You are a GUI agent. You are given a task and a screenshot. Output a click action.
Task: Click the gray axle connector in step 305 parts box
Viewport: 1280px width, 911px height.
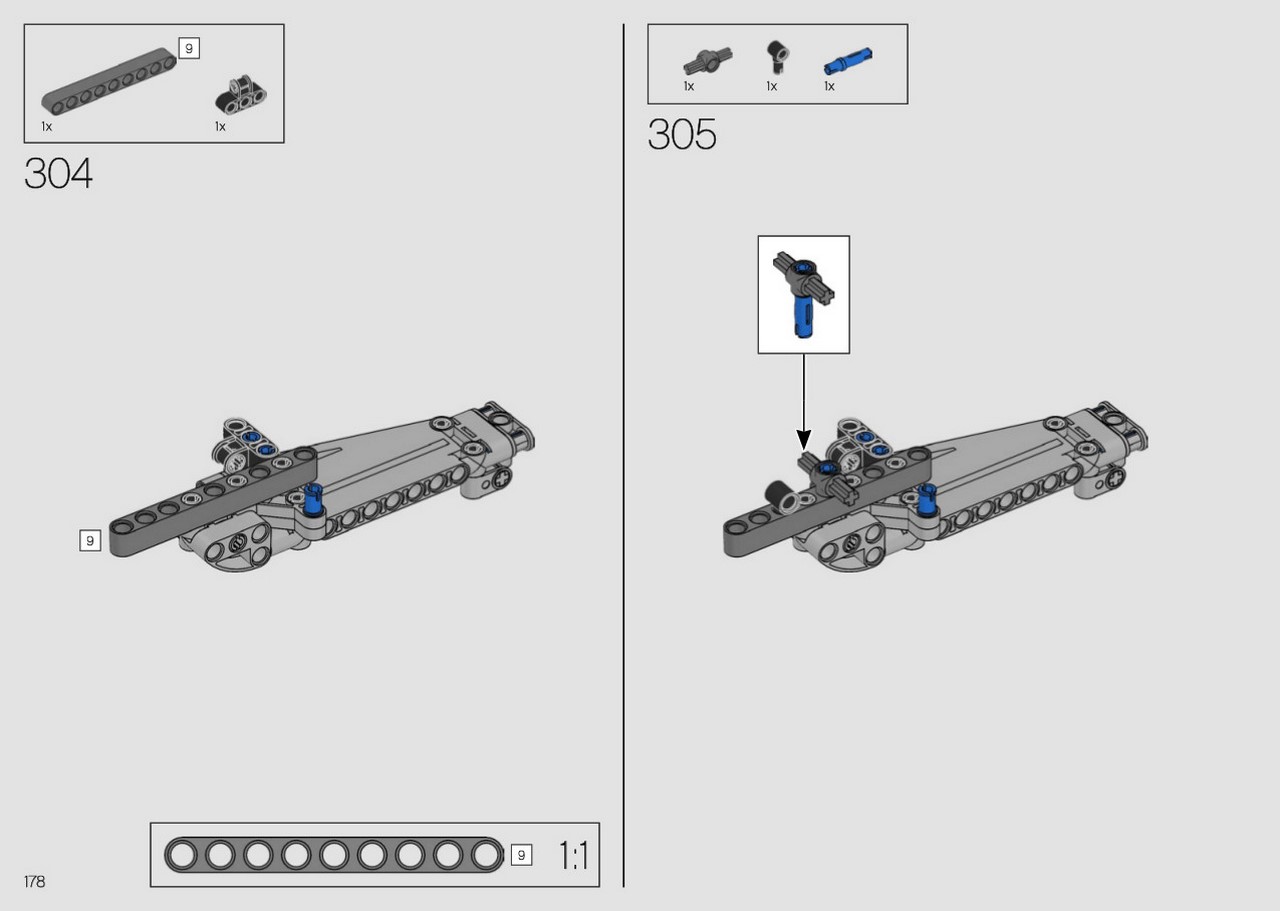tap(703, 62)
